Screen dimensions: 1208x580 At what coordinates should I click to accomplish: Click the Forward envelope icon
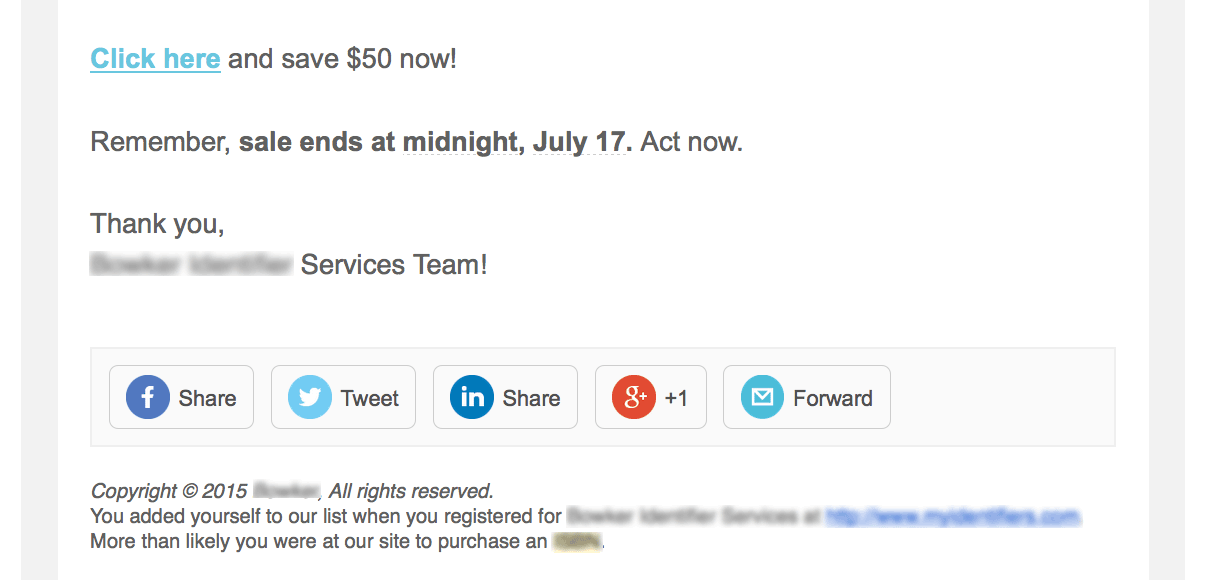point(762,397)
